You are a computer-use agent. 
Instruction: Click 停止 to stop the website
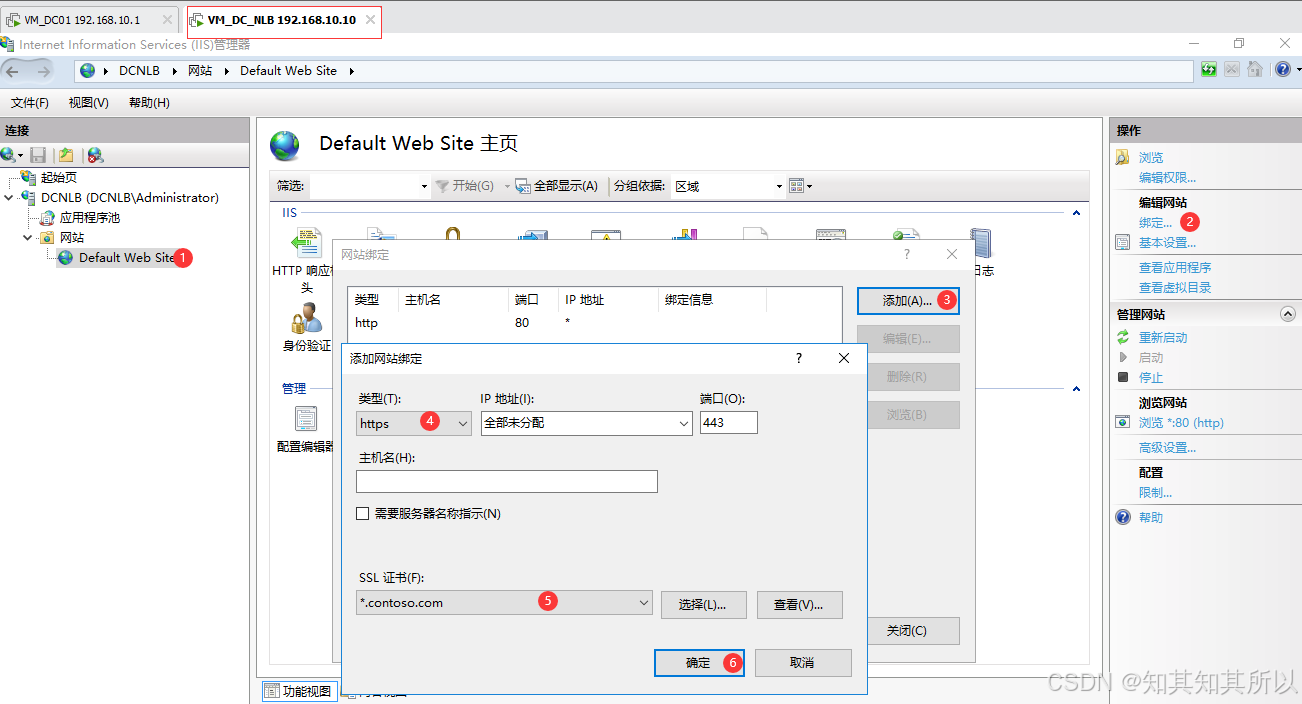(x=1151, y=378)
